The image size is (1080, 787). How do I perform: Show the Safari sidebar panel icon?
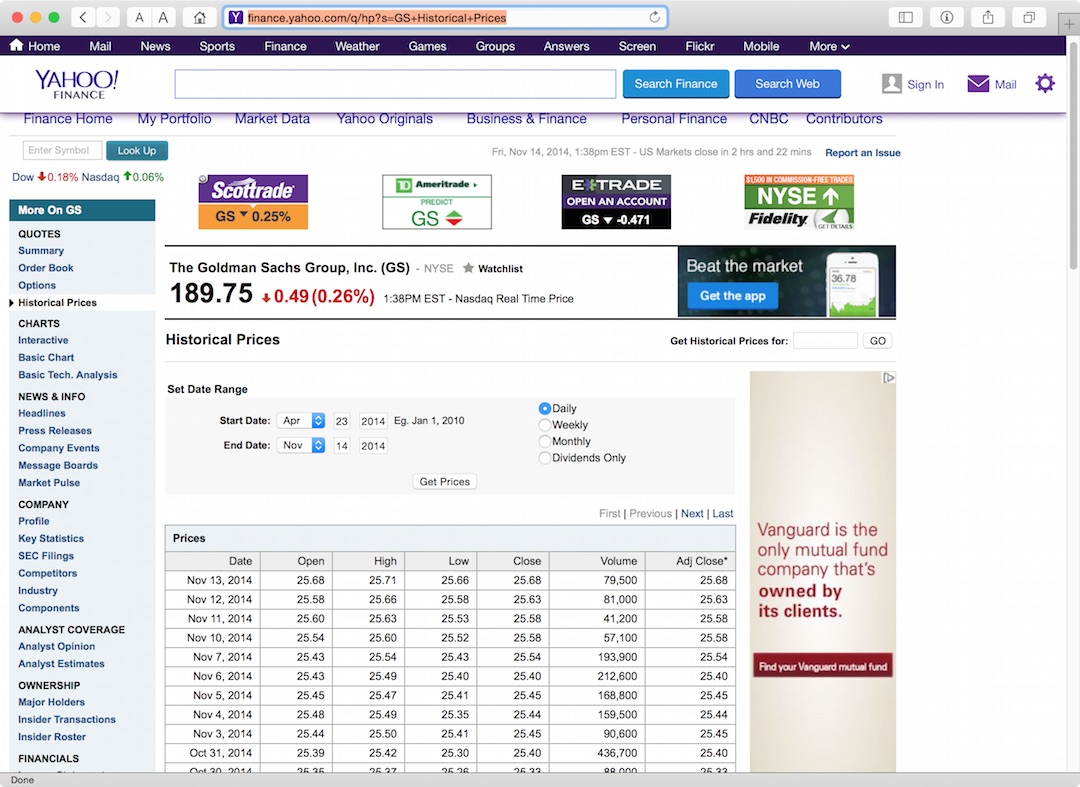coord(906,17)
